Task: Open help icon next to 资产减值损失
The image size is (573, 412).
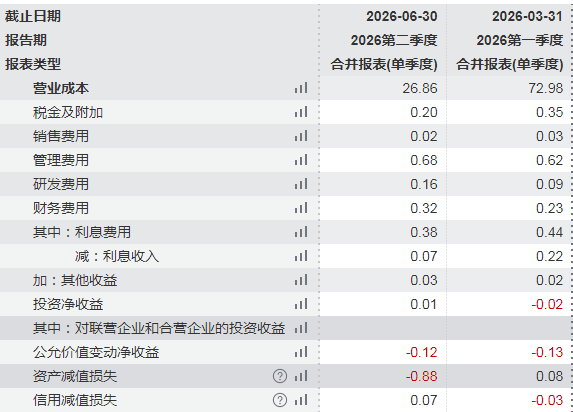Action: 280,376
